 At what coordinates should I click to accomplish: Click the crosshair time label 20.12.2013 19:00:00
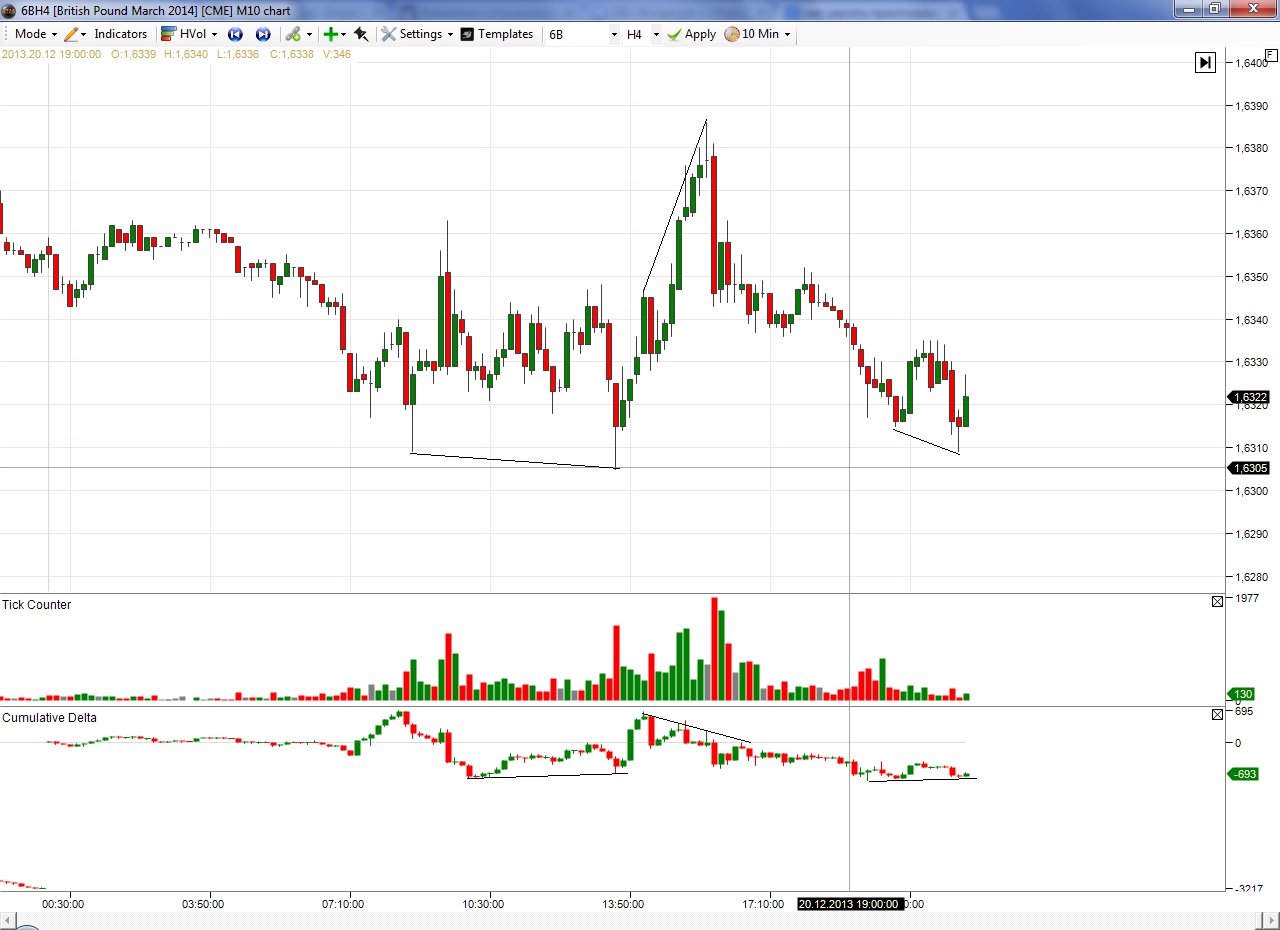848,904
